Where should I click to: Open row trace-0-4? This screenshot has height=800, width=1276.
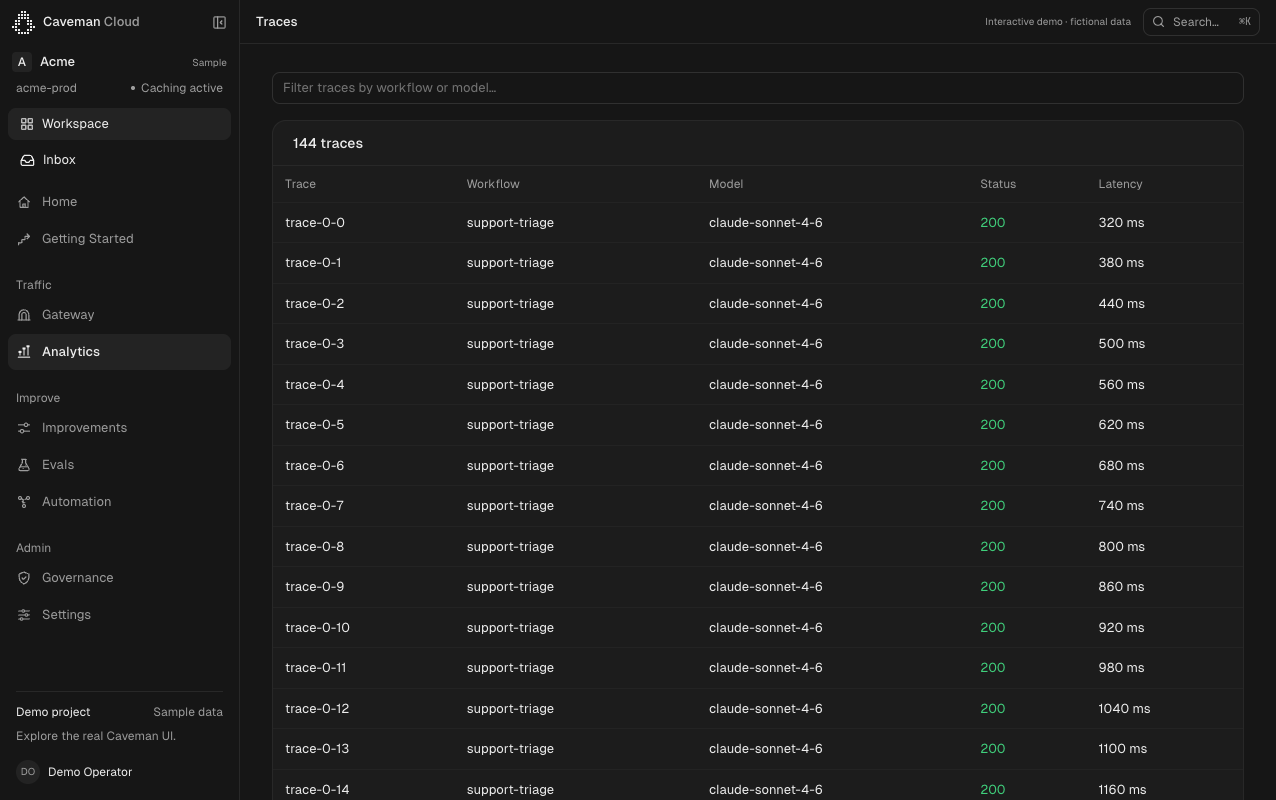coord(757,385)
